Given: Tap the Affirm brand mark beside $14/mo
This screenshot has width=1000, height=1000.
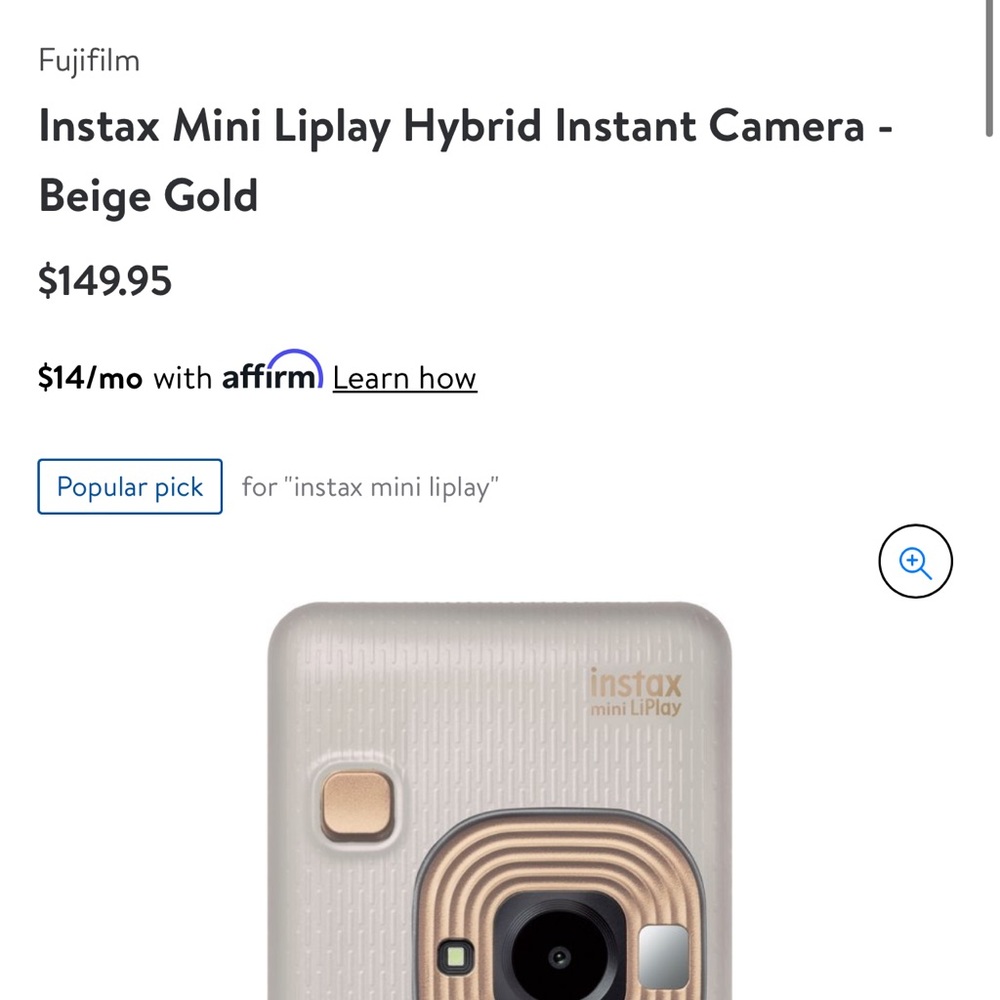Looking at the screenshot, I should click(272, 375).
